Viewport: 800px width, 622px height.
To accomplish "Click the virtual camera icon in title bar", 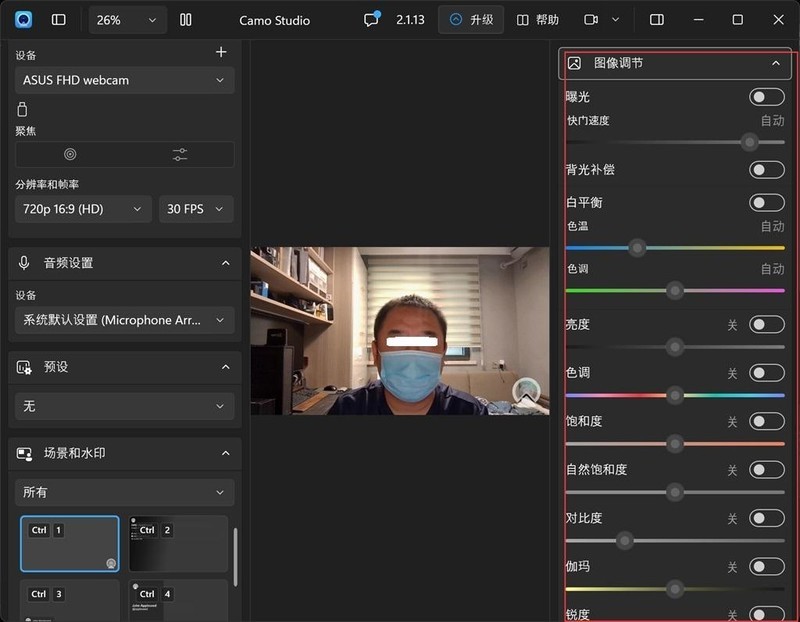I will (592, 19).
